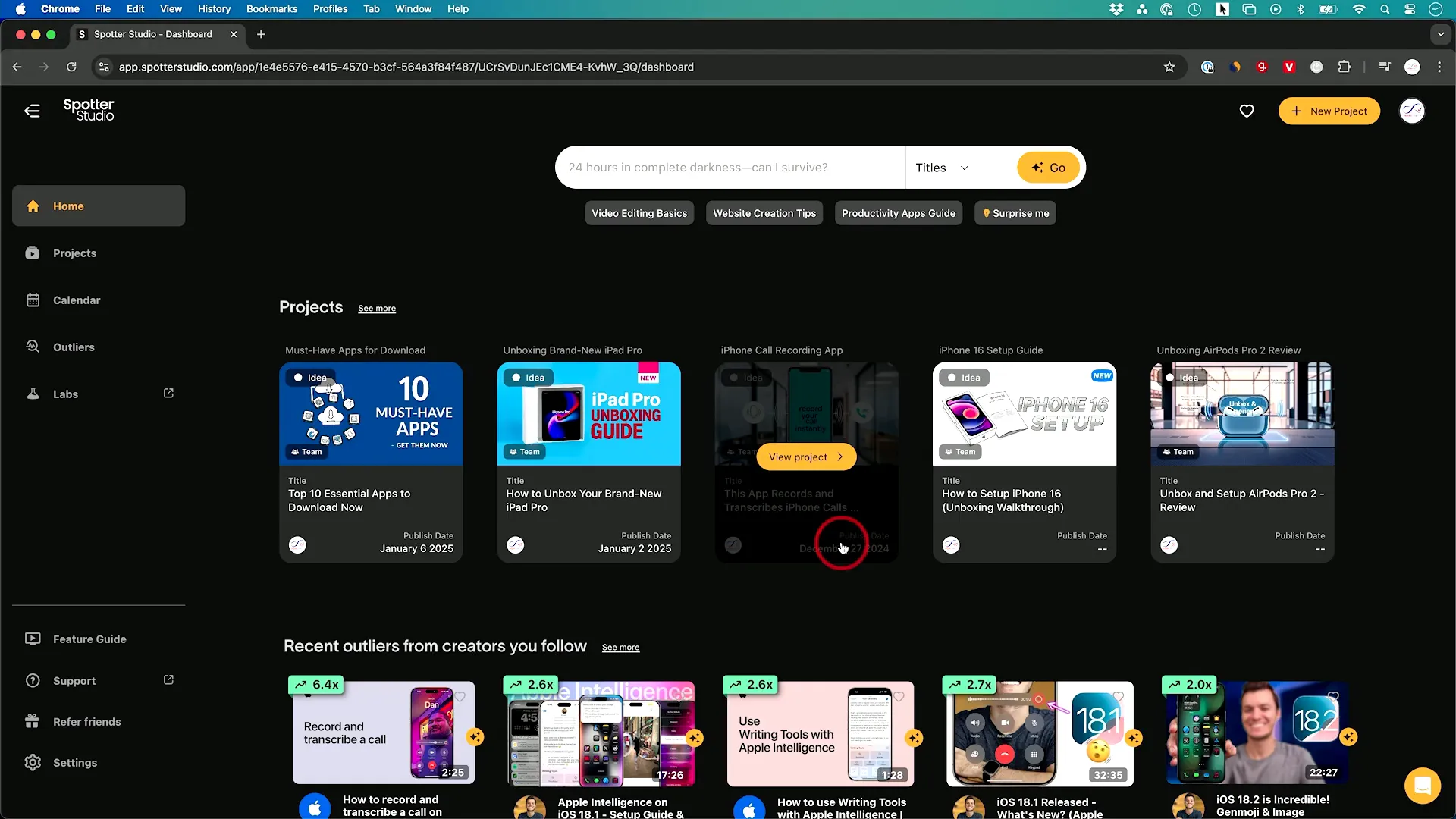Click the Support external link icon

(168, 679)
